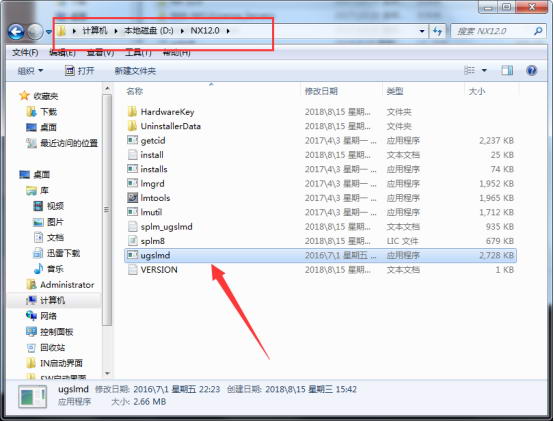Sort by the 类型 column header
Viewport: 554px width, 422px height.
395,92
